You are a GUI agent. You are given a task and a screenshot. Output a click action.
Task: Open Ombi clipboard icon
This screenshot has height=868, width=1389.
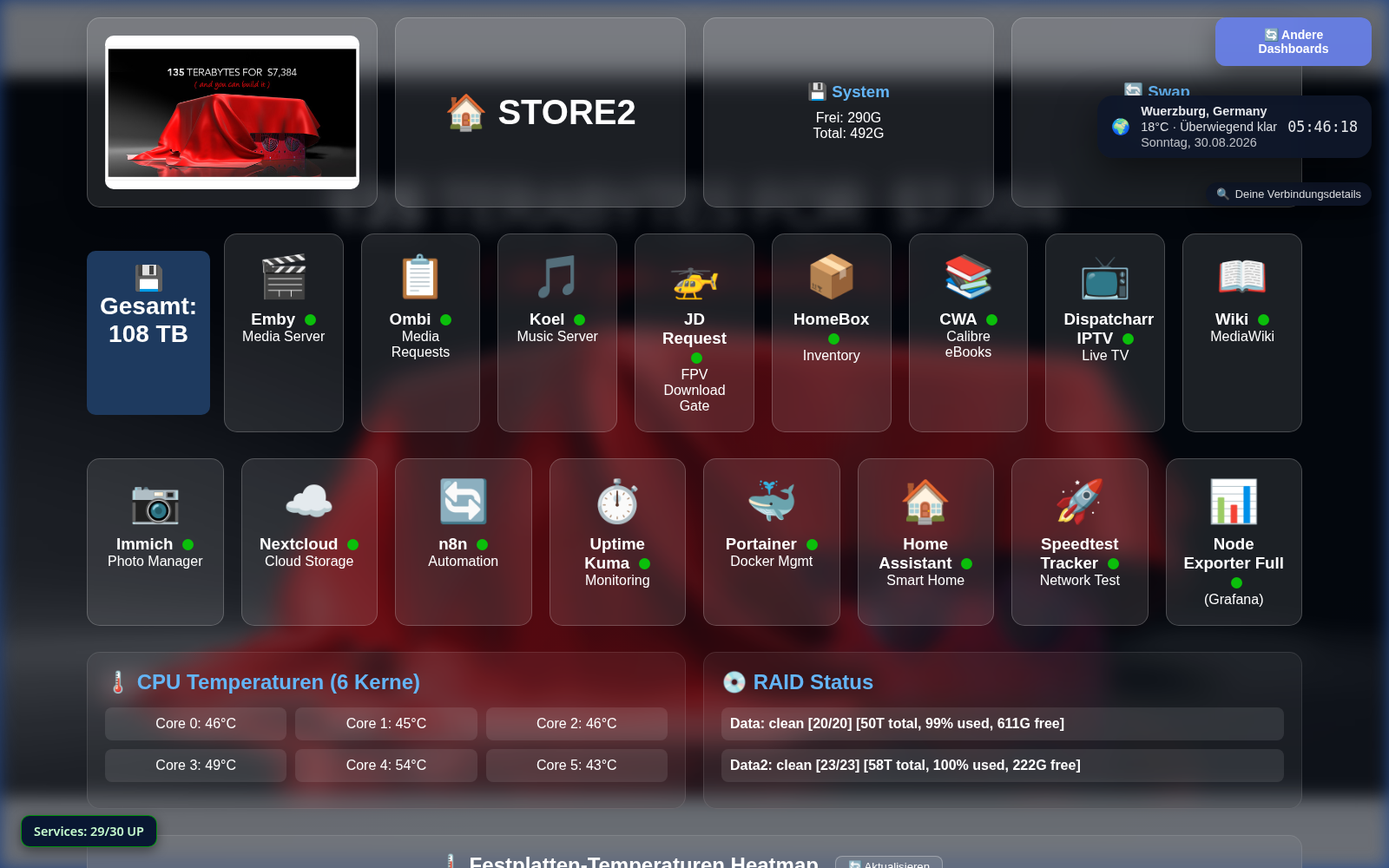click(x=420, y=277)
